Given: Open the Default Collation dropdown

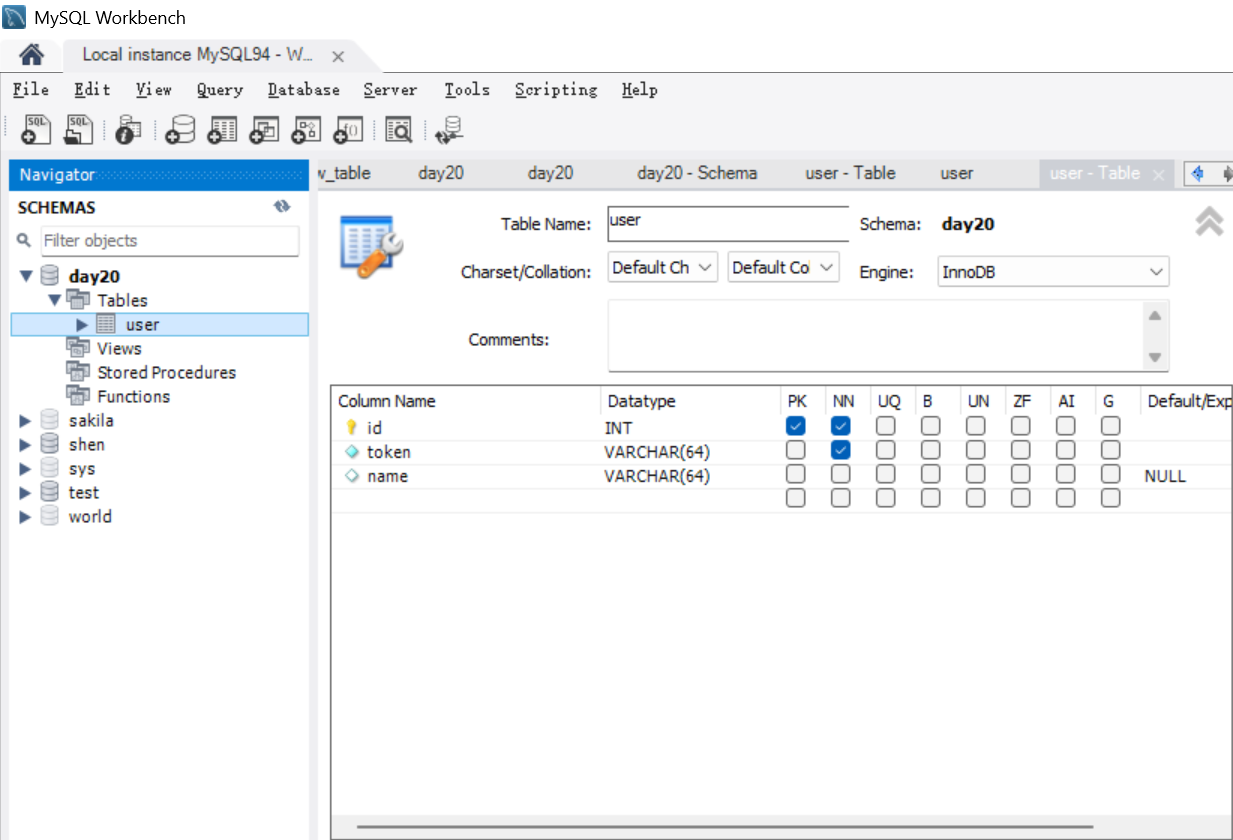Looking at the screenshot, I should (784, 267).
